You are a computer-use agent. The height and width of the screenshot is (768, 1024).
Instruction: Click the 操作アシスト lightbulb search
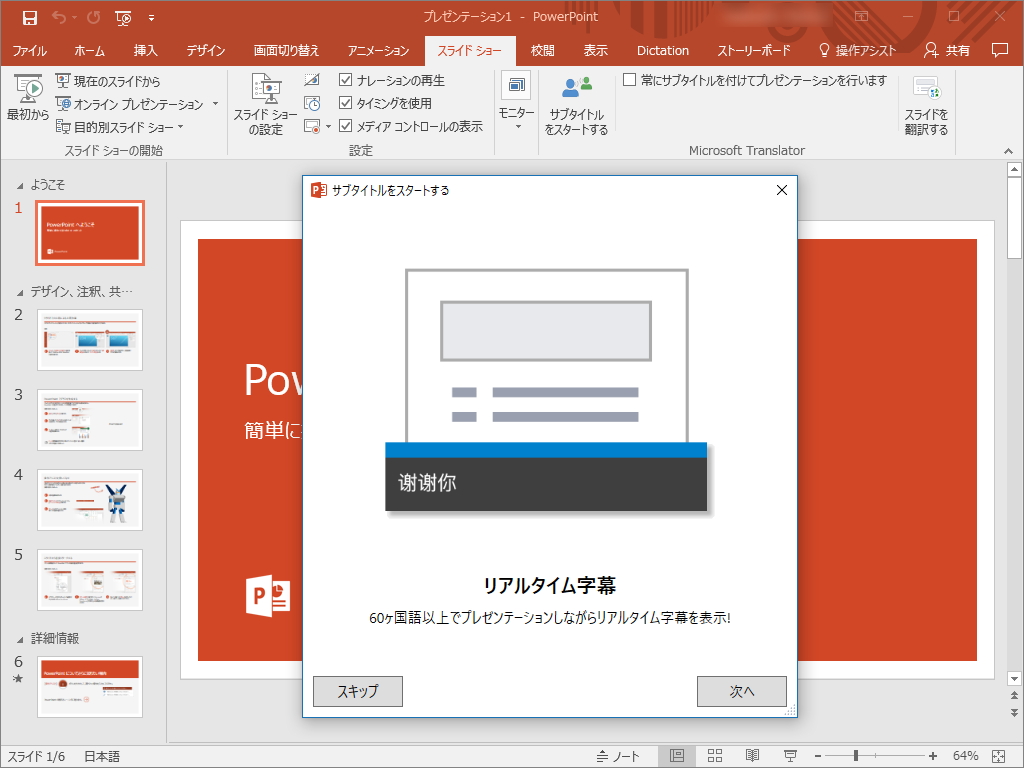(857, 51)
